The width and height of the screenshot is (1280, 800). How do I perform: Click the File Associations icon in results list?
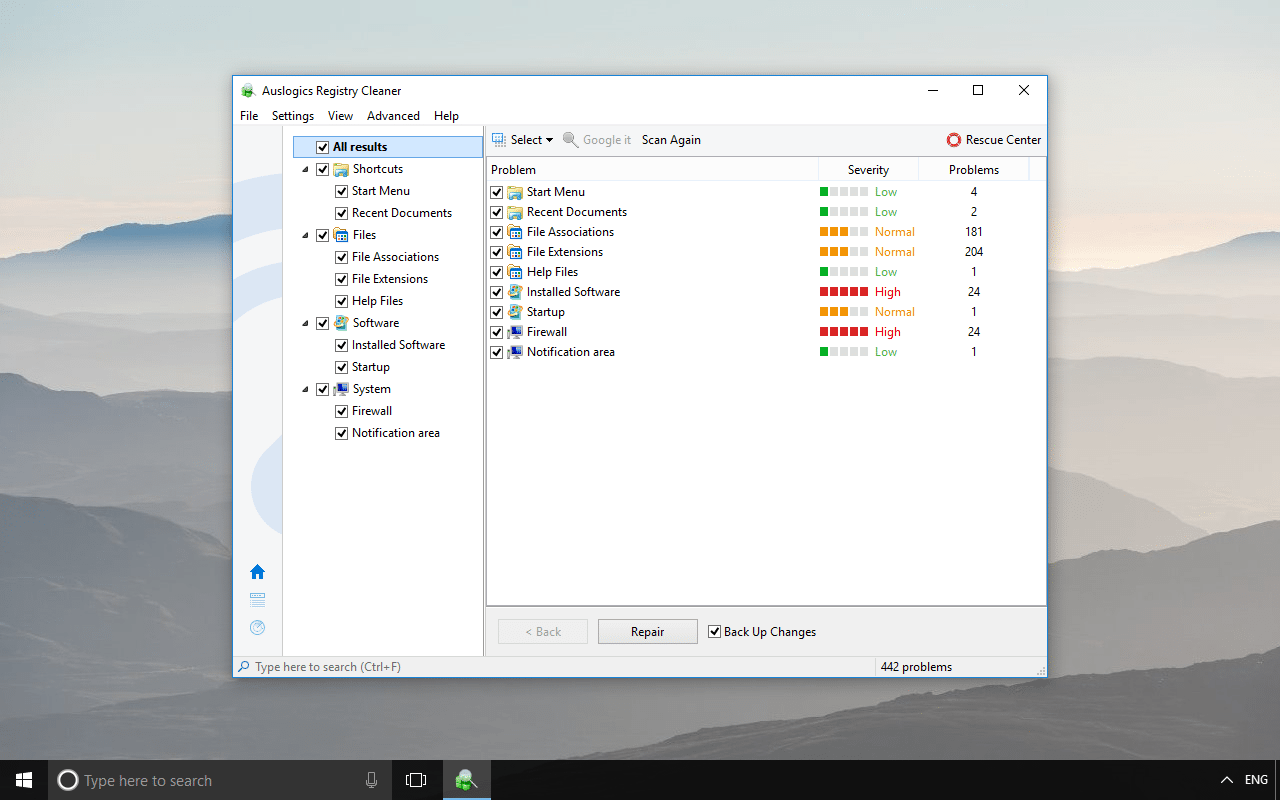[515, 232]
